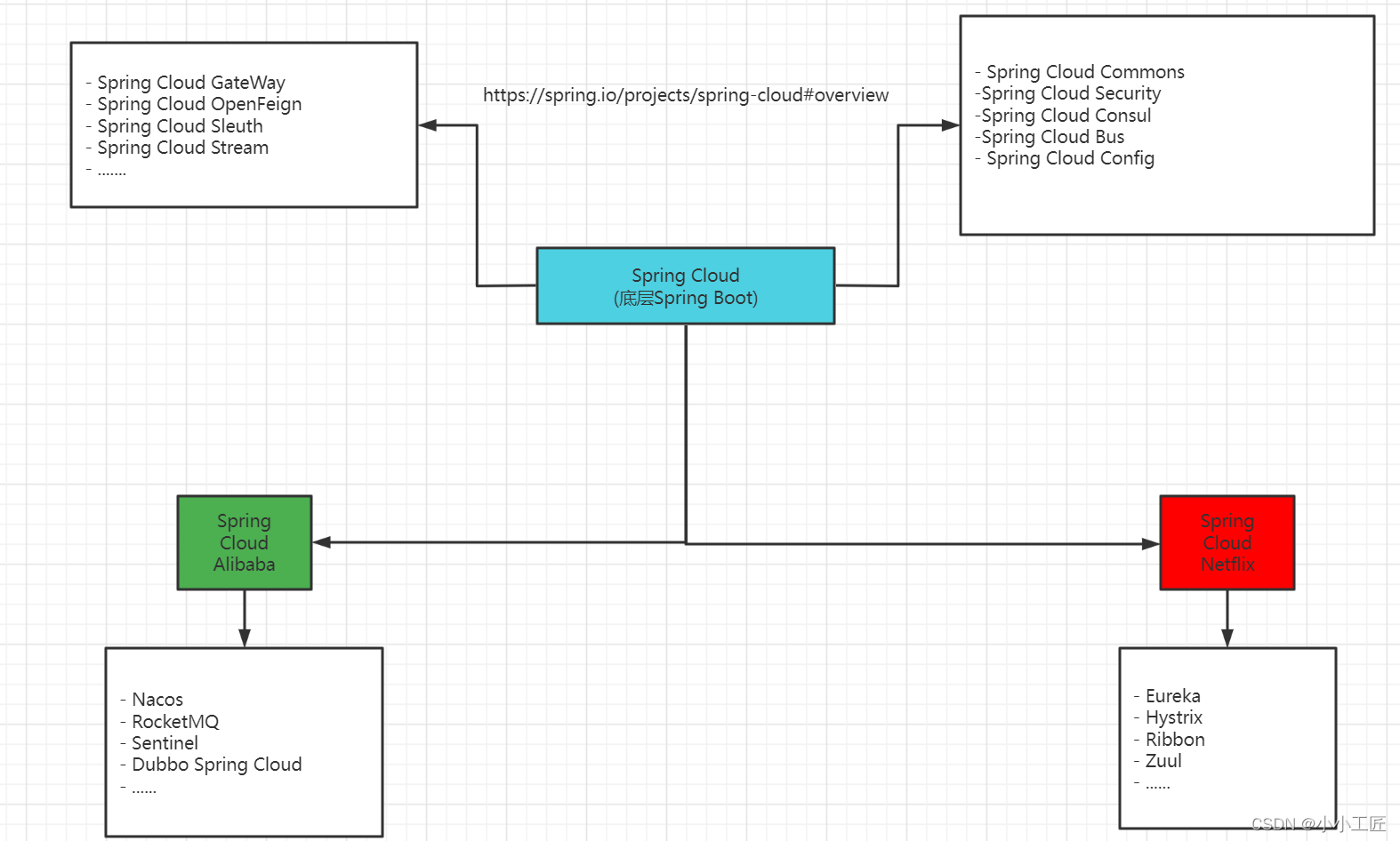Select the Eureka item in Netflix list
The width and height of the screenshot is (1400, 841).
pyautogui.click(x=1172, y=696)
